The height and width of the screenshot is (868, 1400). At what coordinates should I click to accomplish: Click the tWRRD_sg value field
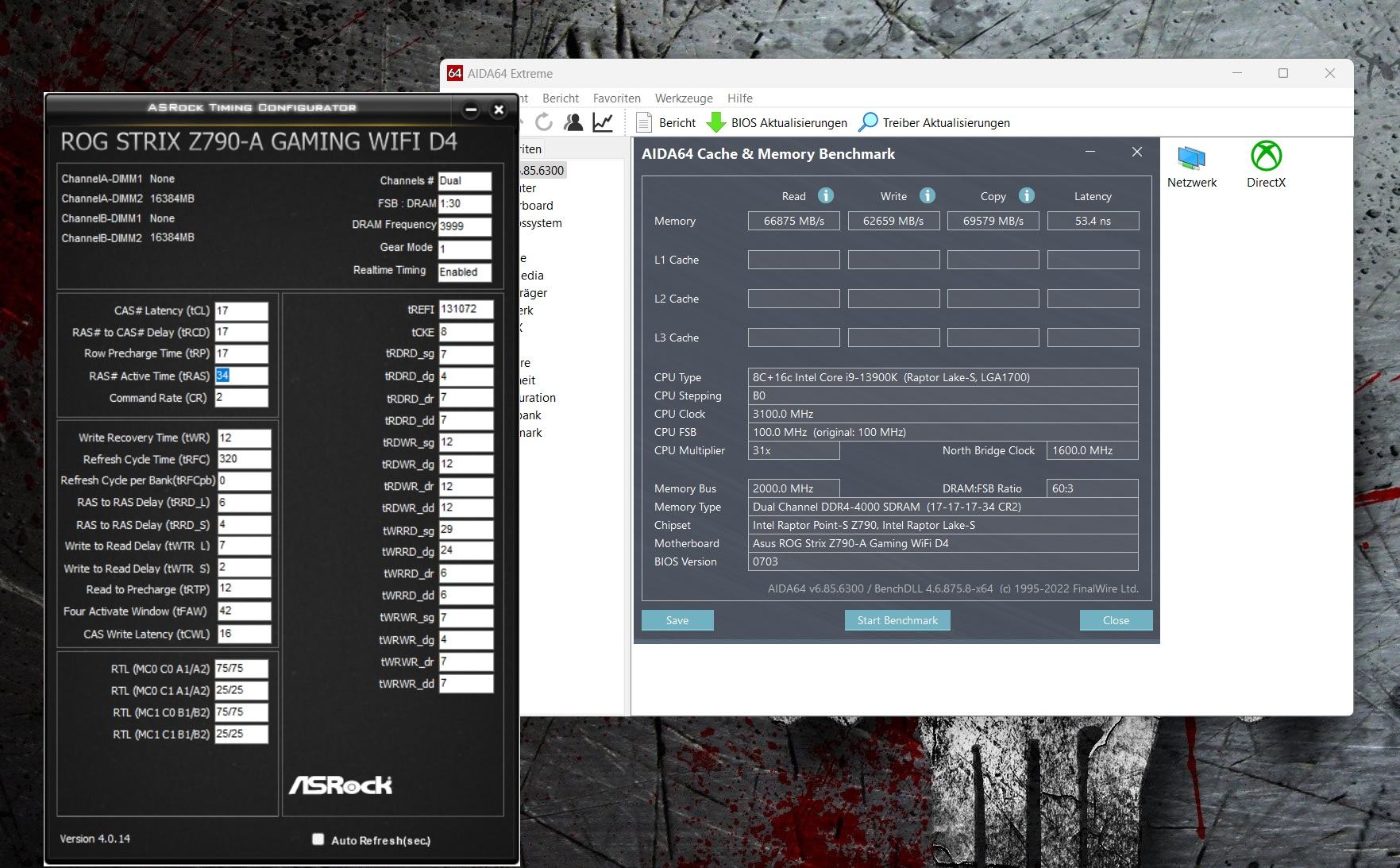466,529
